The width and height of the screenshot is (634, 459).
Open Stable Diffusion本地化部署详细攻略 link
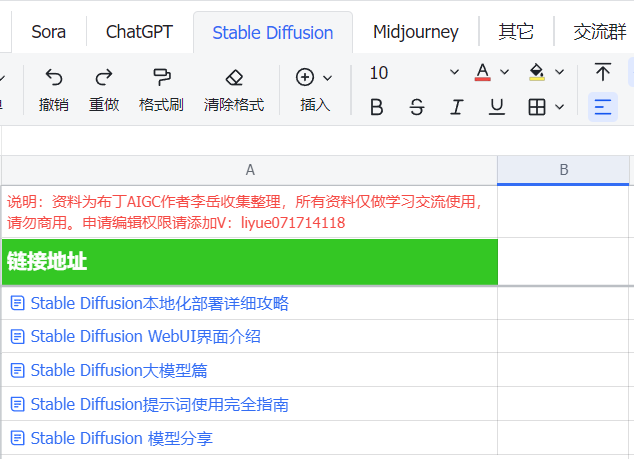click(x=160, y=303)
